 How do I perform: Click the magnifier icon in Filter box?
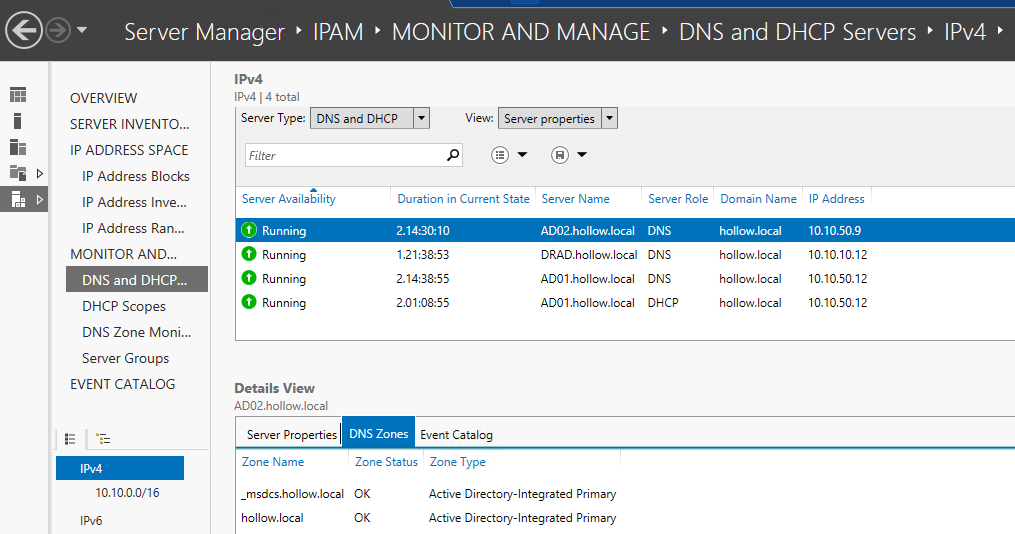[453, 155]
